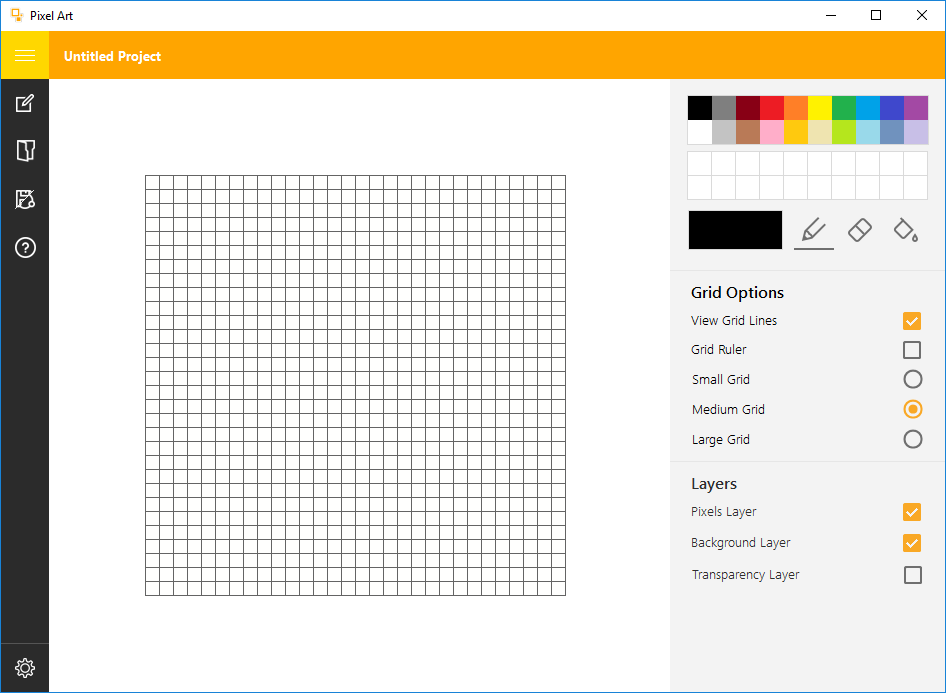Hide the Pixels Layer
This screenshot has width=946, height=693.
tap(912, 512)
